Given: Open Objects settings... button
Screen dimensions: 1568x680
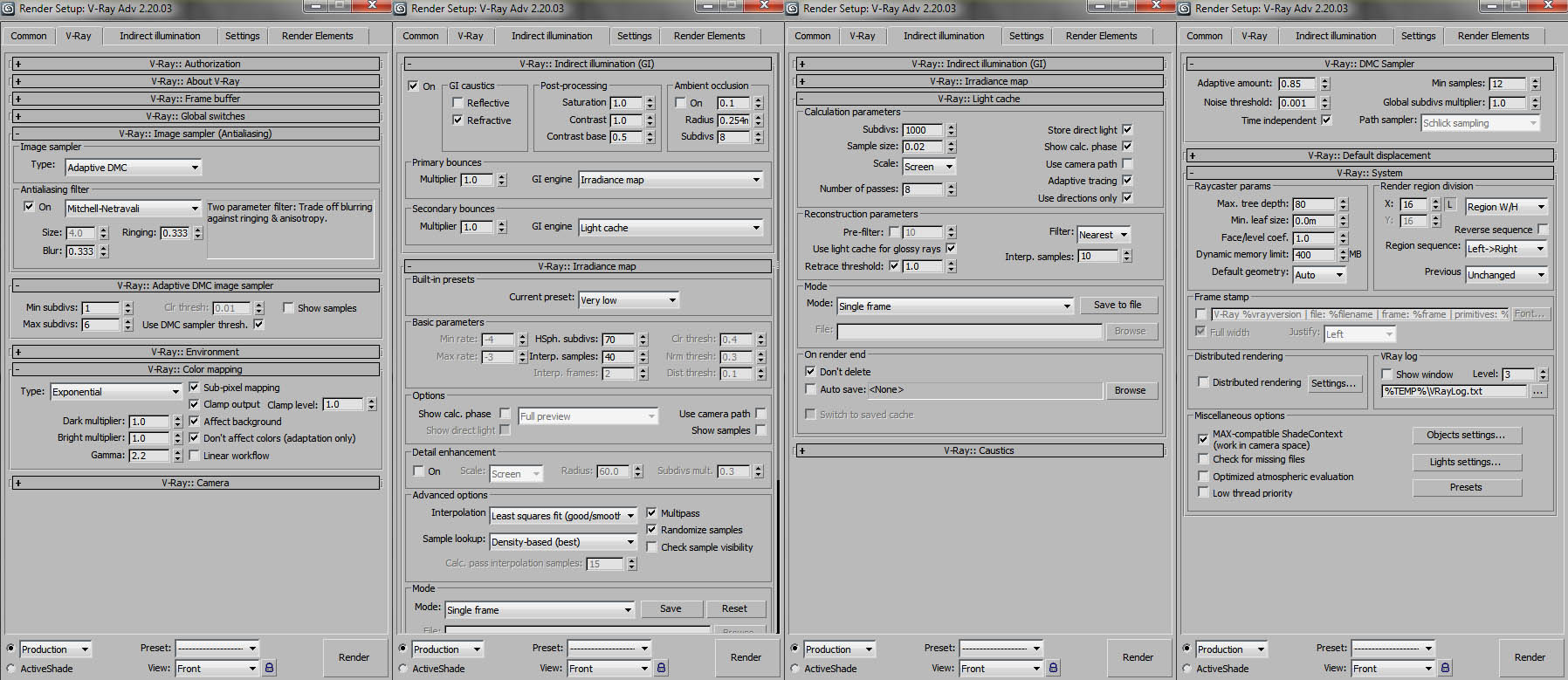Looking at the screenshot, I should tap(1466, 435).
